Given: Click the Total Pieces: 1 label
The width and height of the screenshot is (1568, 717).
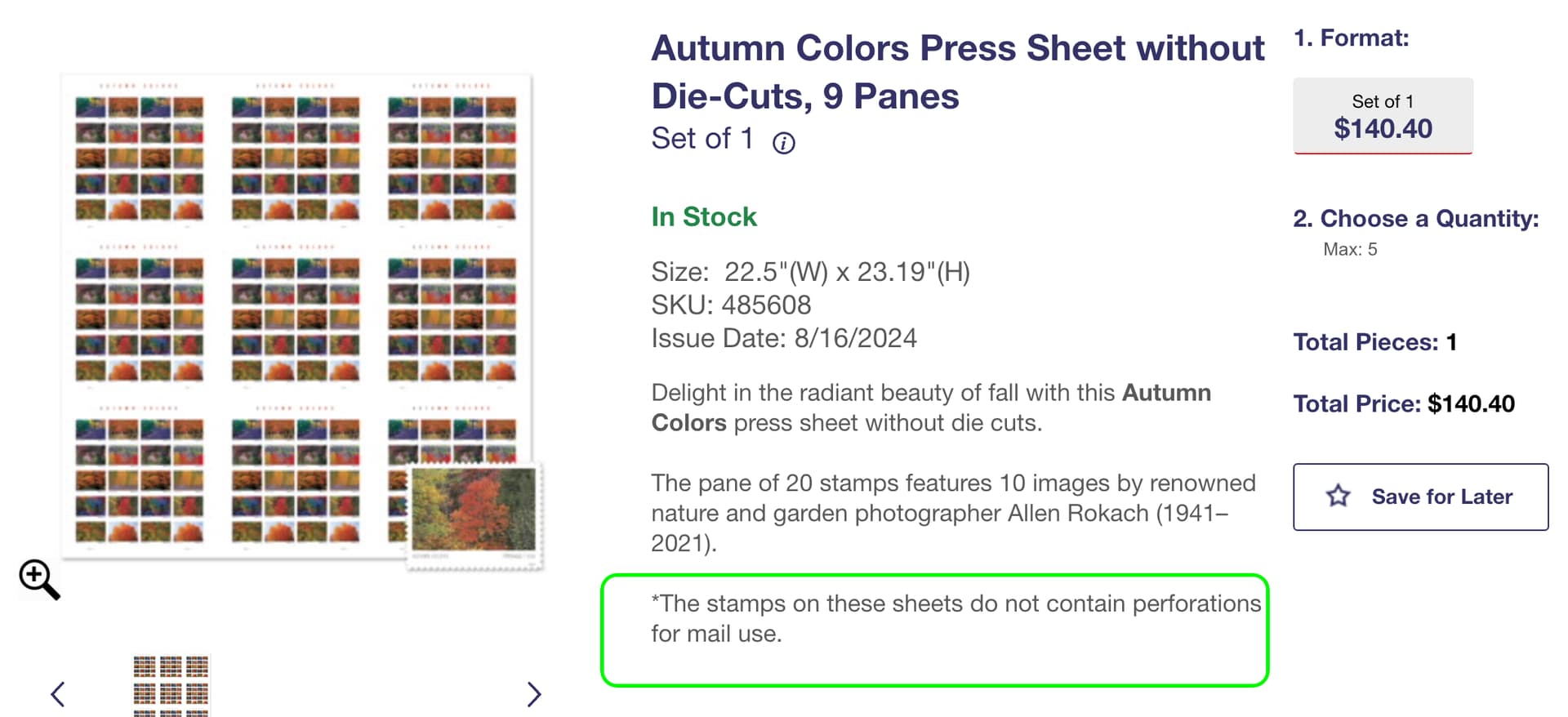Looking at the screenshot, I should [x=1374, y=342].
